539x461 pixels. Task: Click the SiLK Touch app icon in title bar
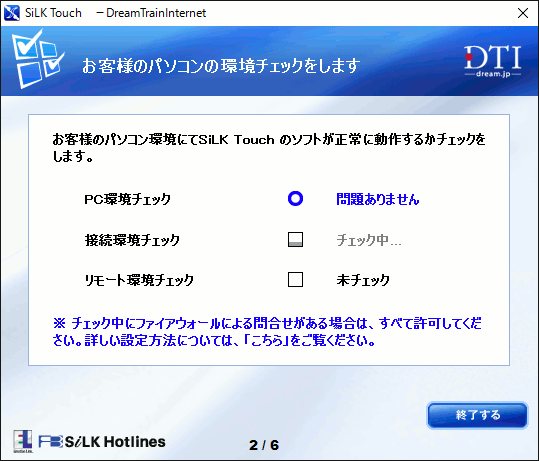click(12, 13)
